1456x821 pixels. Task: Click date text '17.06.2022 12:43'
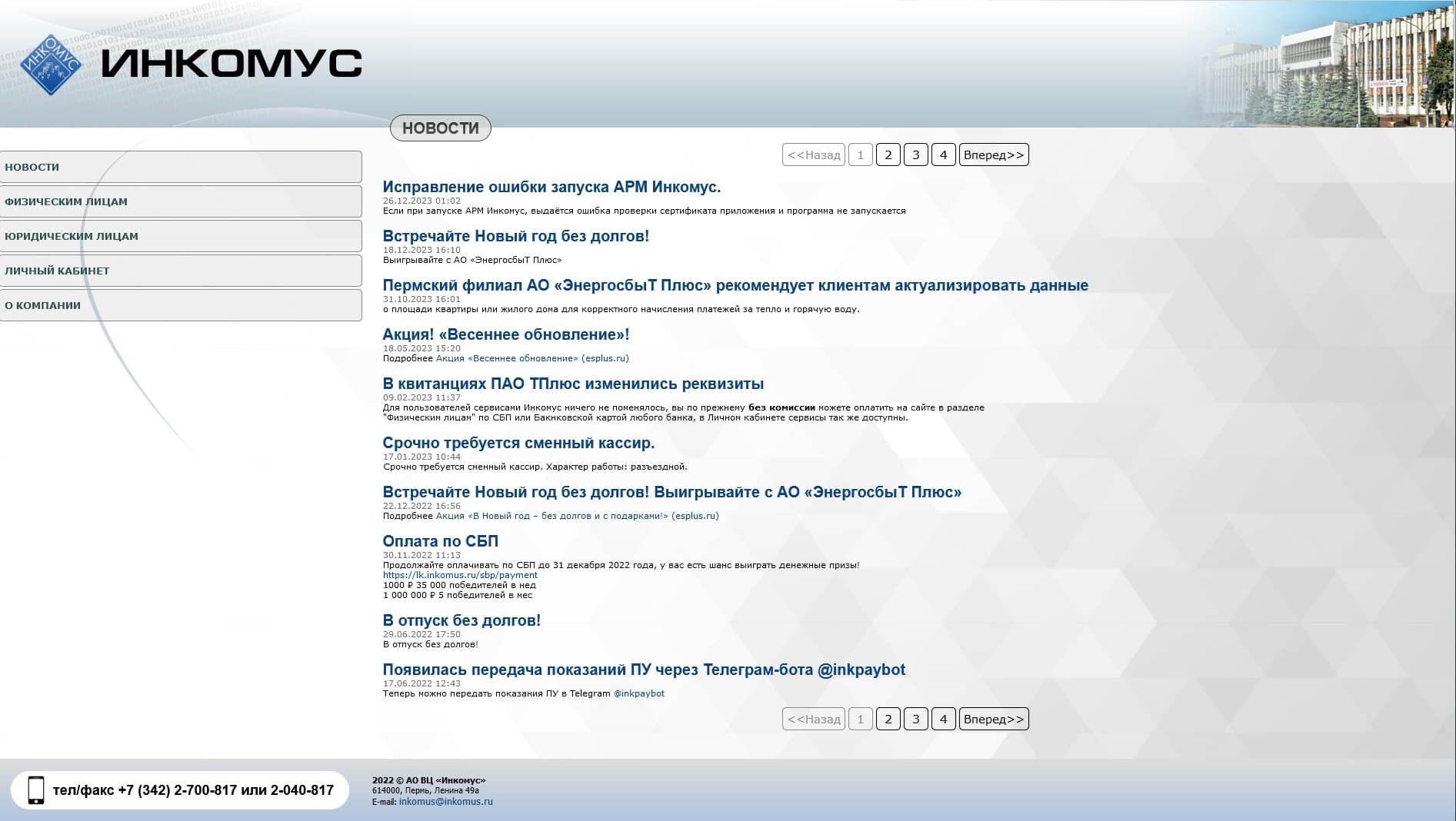pos(421,683)
